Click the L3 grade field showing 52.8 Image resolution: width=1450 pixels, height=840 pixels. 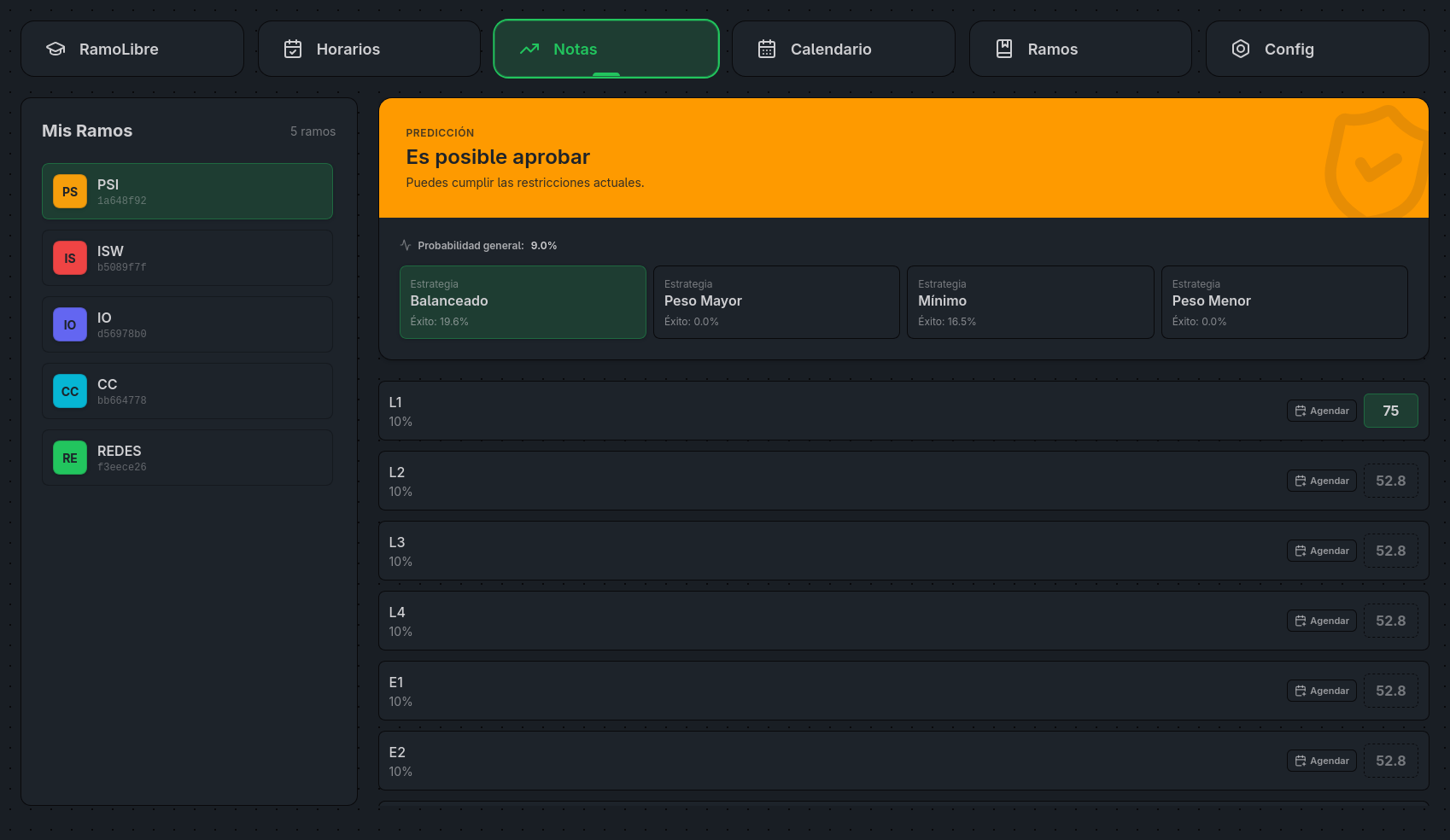1391,551
